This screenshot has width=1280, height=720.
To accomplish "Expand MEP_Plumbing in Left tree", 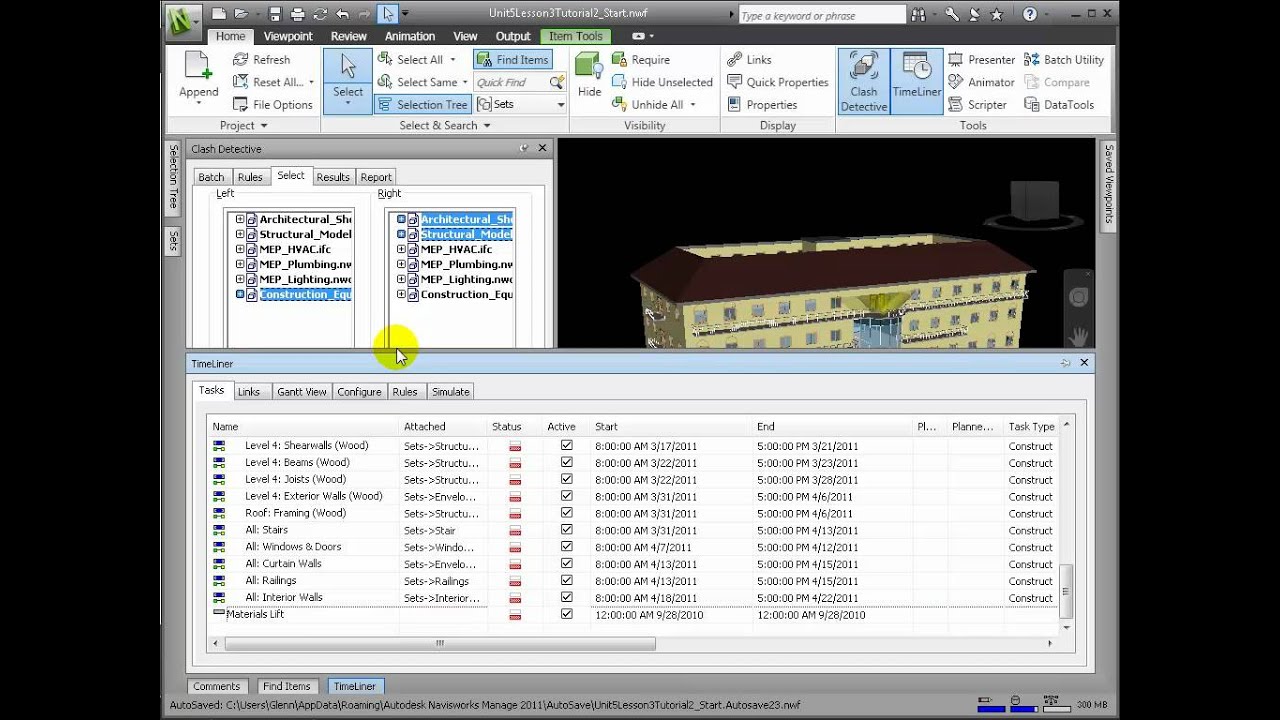I will pyautogui.click(x=240, y=264).
